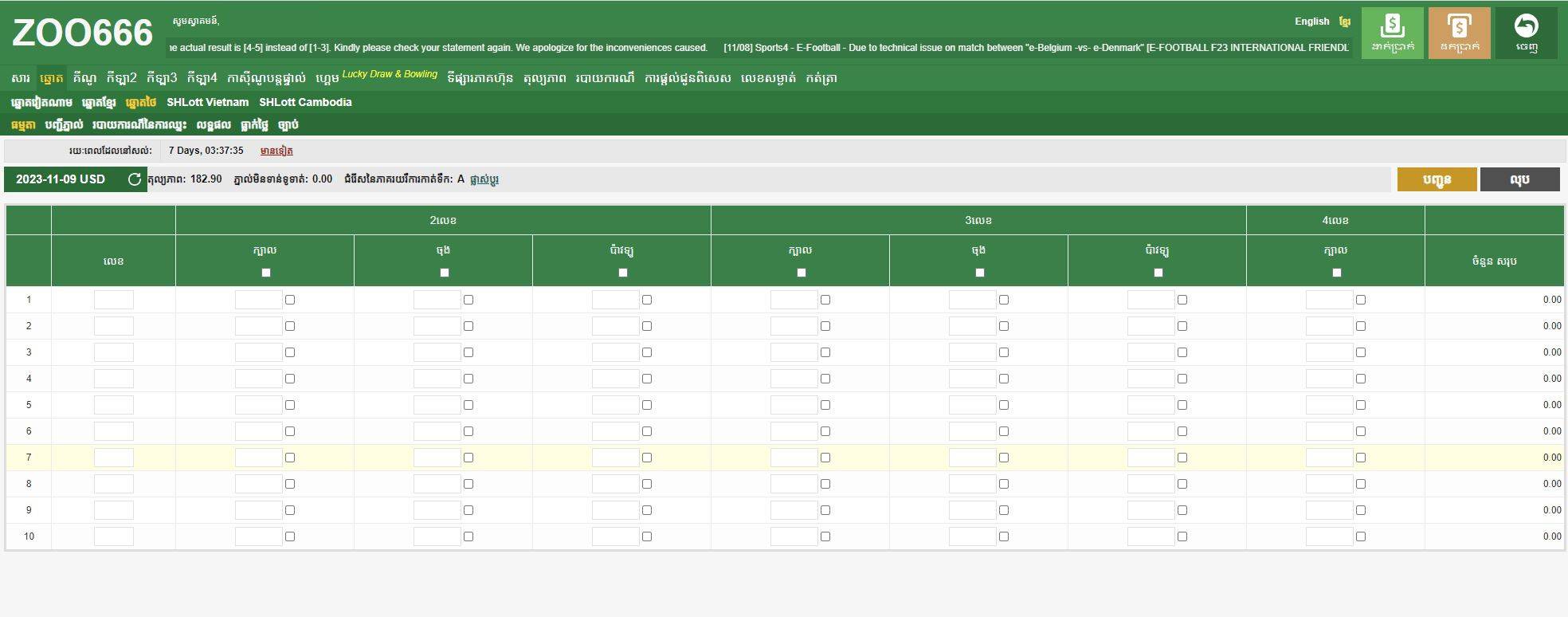Screen dimensions: 1568x617
Task: Switch language to English
Action: point(1311,22)
